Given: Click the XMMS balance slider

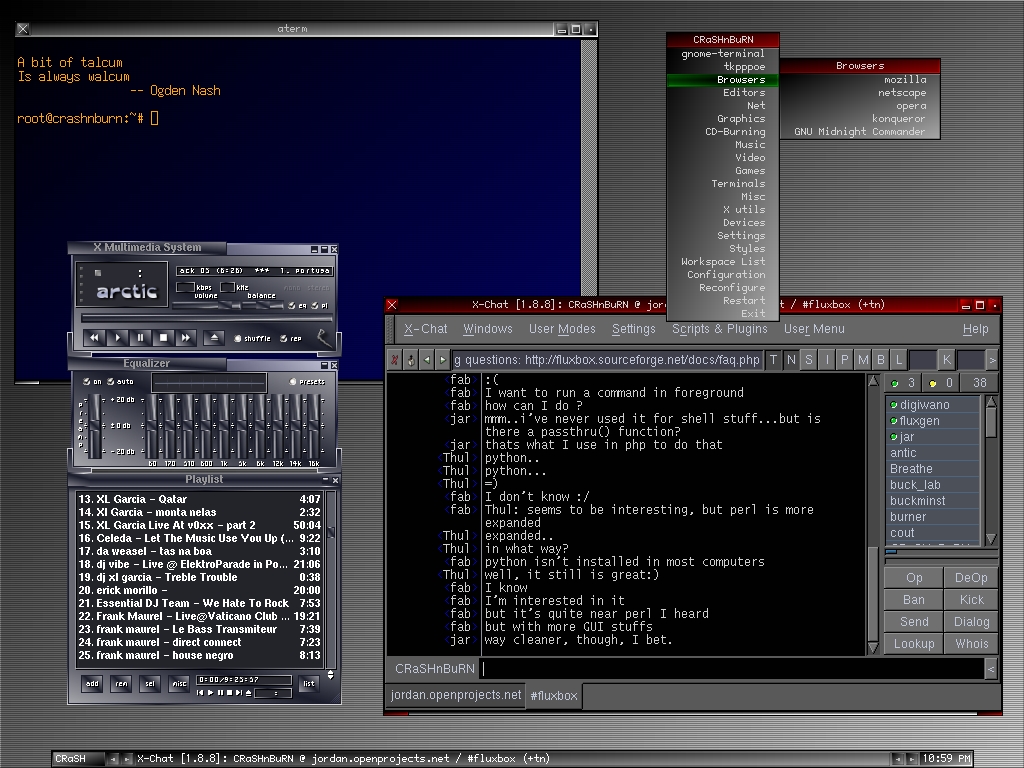Looking at the screenshot, I should click(263, 305).
